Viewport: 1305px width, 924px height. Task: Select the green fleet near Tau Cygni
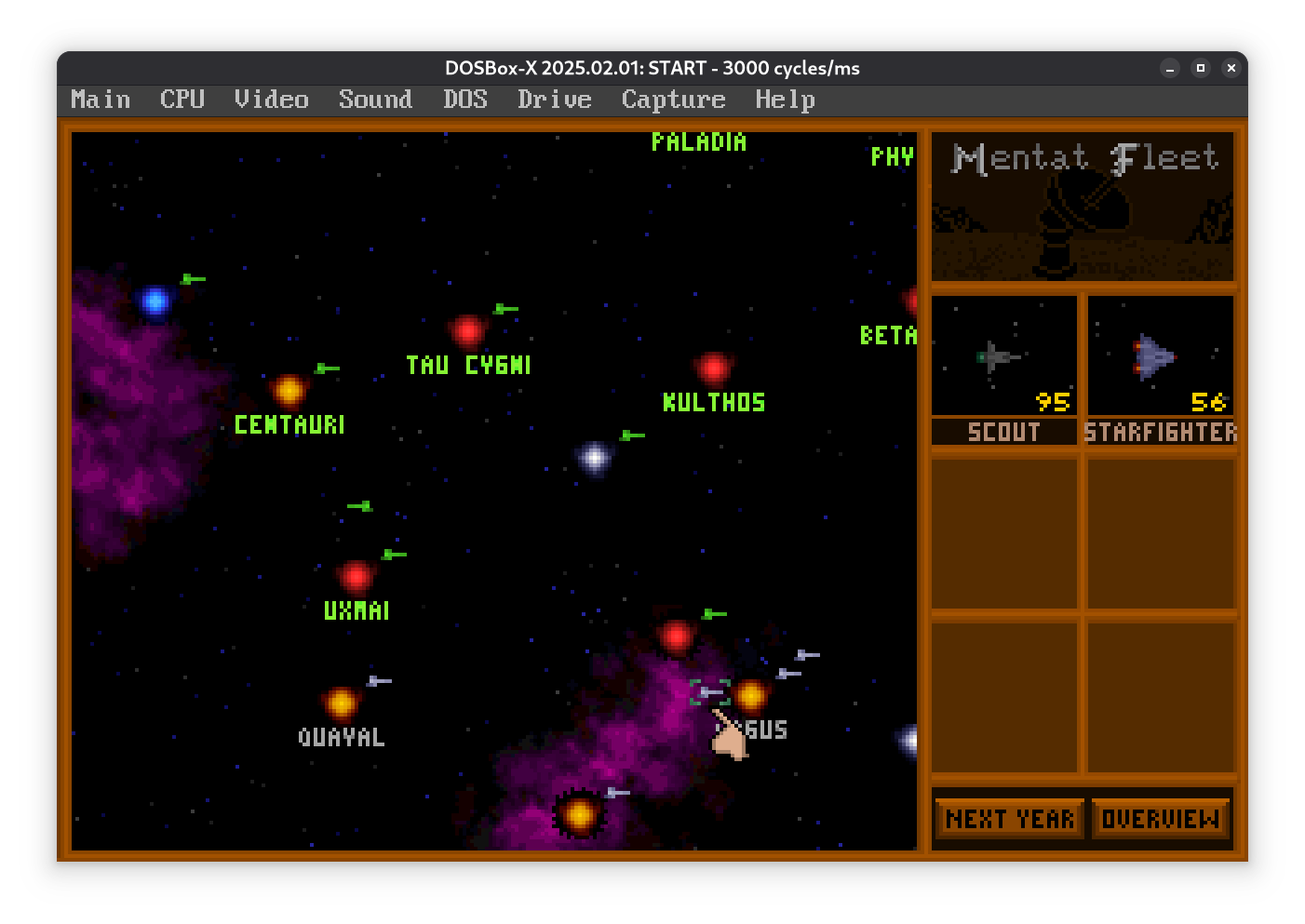pyautogui.click(x=505, y=309)
